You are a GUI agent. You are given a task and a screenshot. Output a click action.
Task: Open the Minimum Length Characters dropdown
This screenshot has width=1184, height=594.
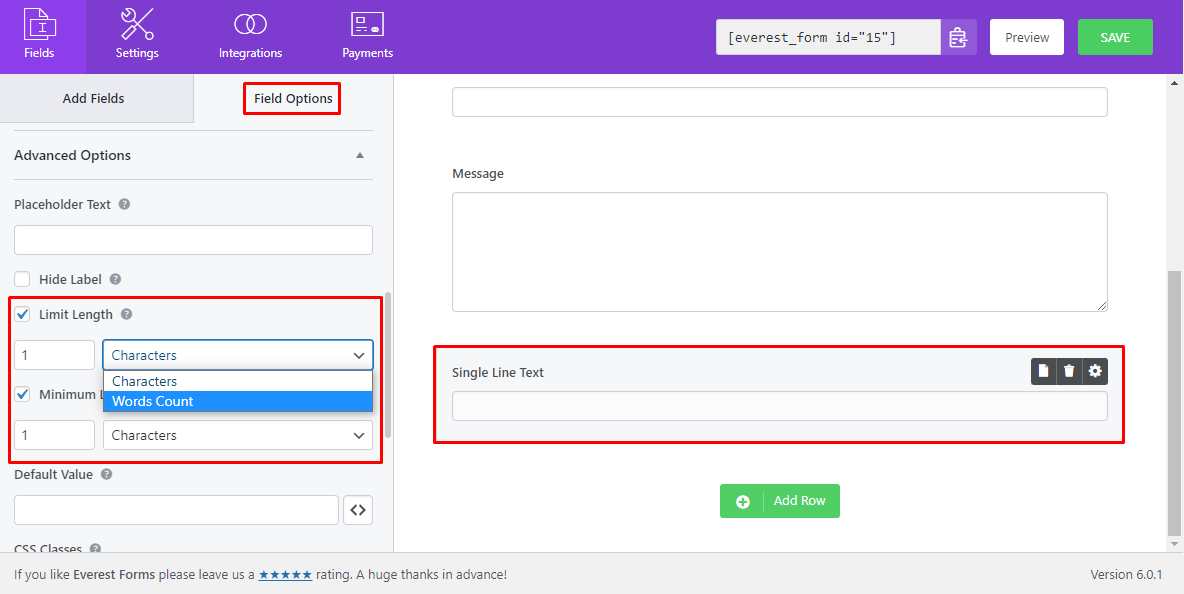click(x=237, y=434)
